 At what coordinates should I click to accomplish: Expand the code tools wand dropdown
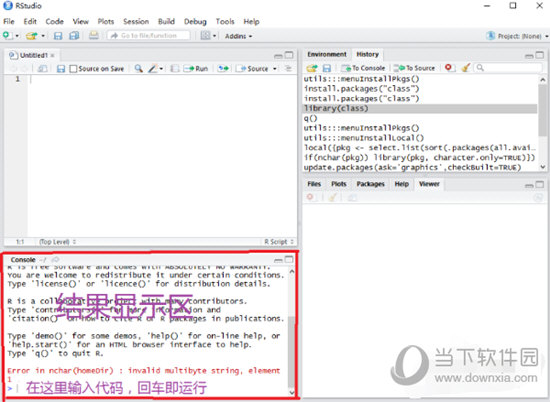161,69
